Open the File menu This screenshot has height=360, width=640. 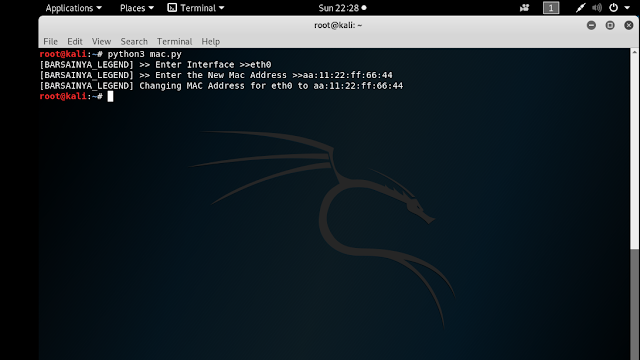pyautogui.click(x=51, y=41)
